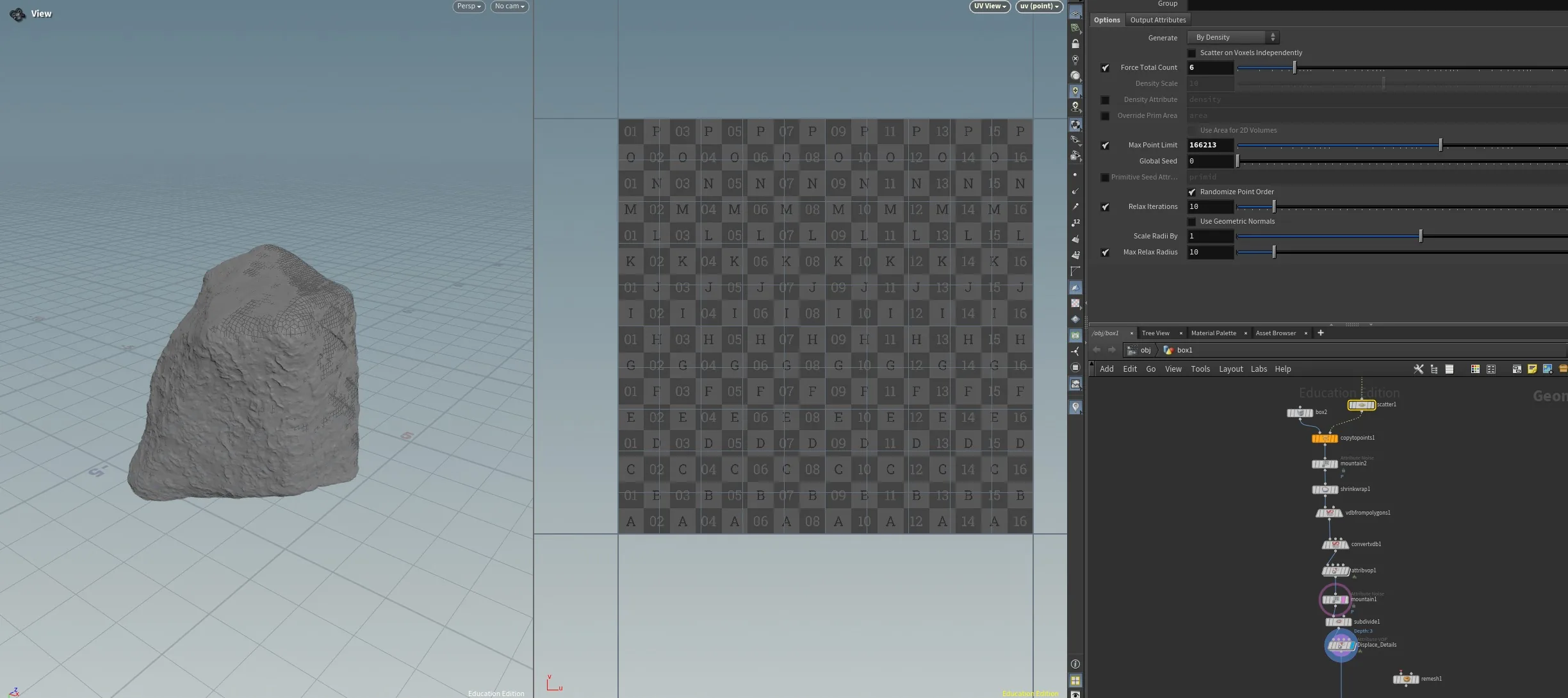Toggle the background image display icon in viewport sidebar

1075,384
